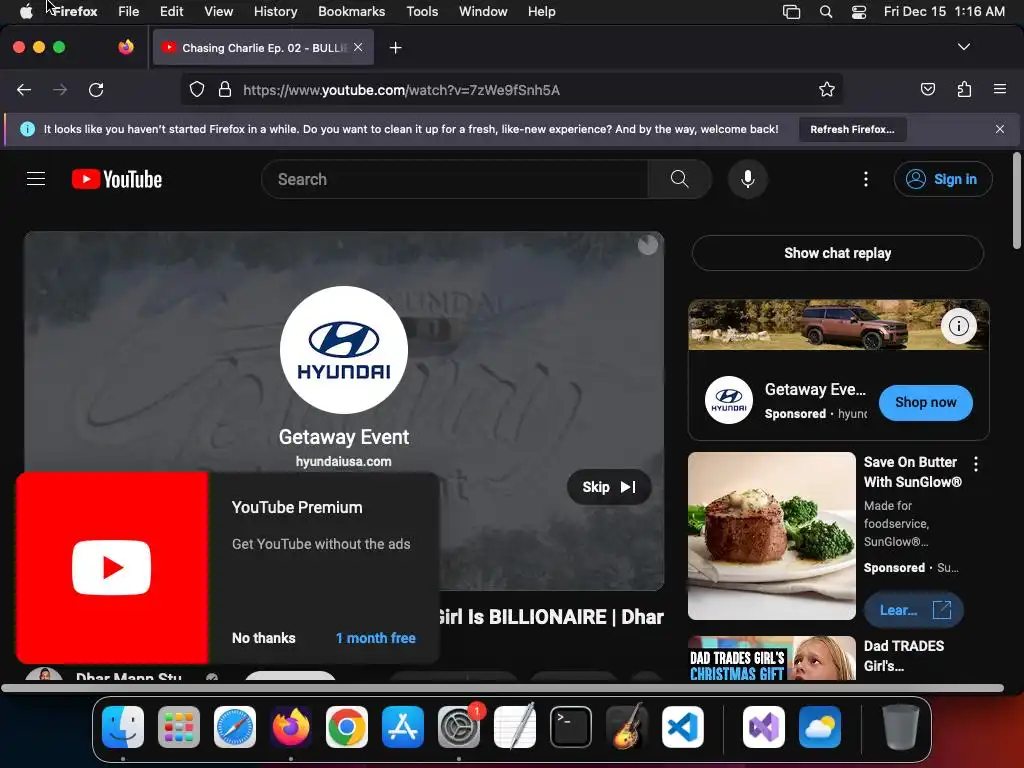Select the Chasing Charlie Ep. 02 tab
Screen dimensions: 1024x768
pyautogui.click(x=264, y=48)
